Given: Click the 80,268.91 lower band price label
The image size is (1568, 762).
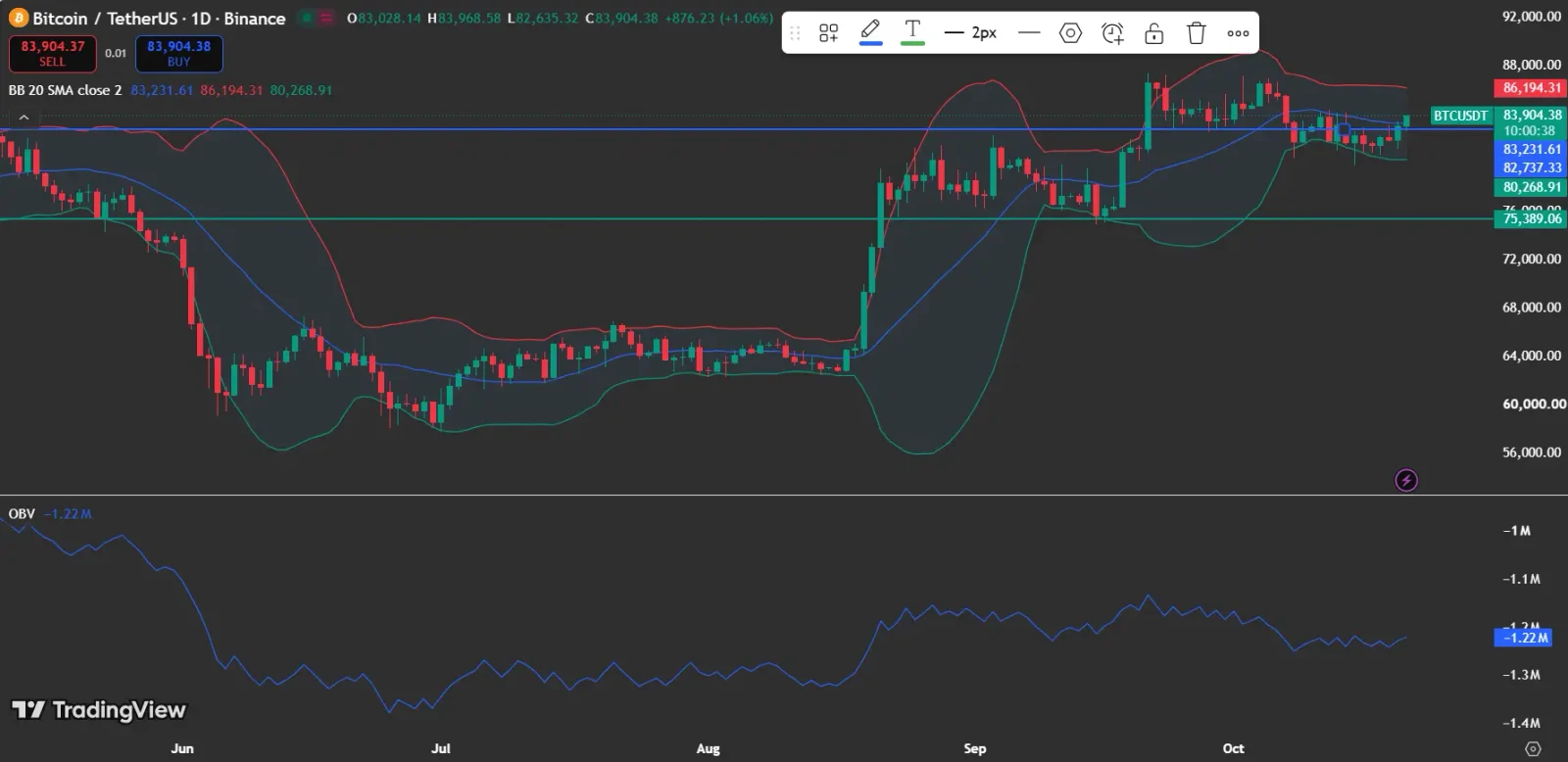Looking at the screenshot, I should click(x=1532, y=187).
